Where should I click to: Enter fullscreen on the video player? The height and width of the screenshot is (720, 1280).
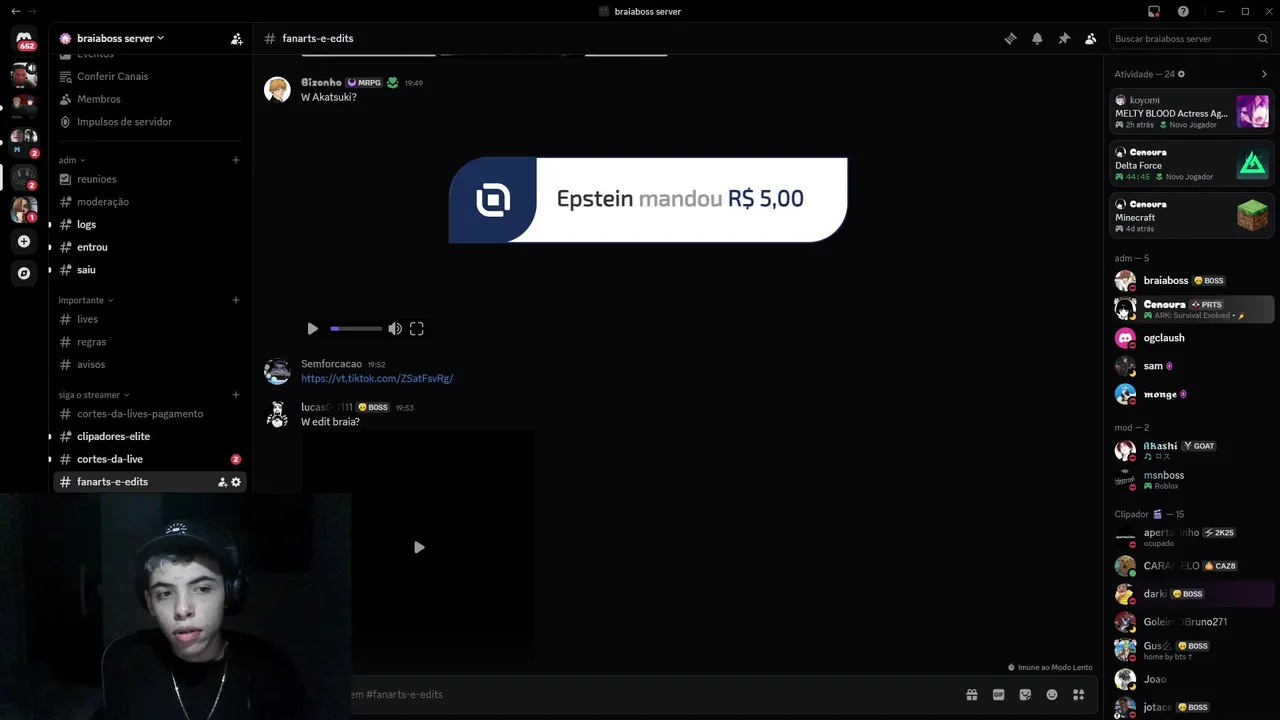click(x=417, y=328)
